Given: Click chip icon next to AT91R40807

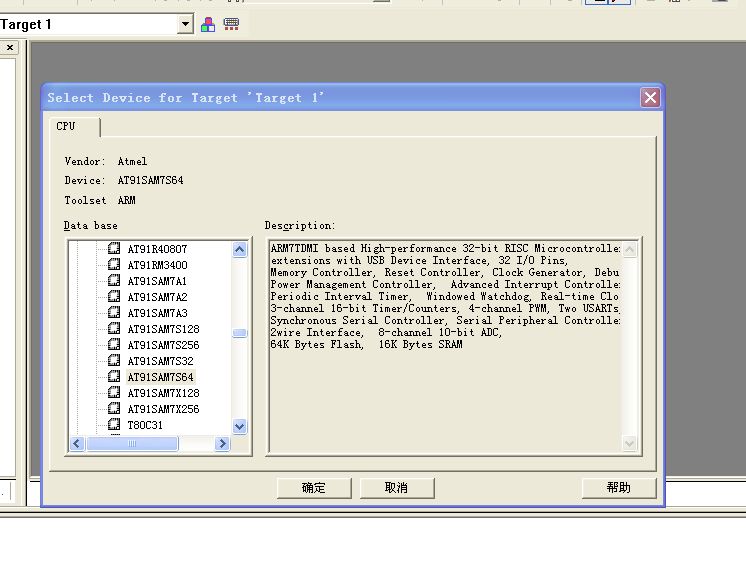Looking at the screenshot, I should (114, 248).
